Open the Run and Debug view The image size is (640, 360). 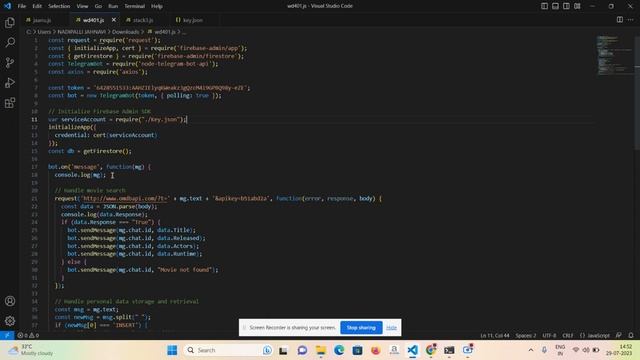[x=10, y=82]
